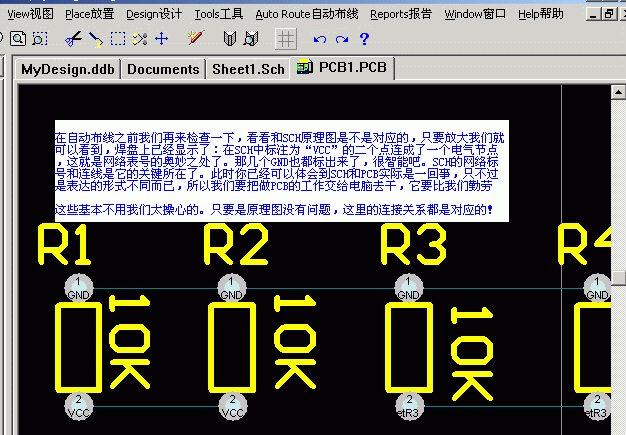Click the dashed rectangle select-area tool
Screen dimensions: 626x435
117,38
